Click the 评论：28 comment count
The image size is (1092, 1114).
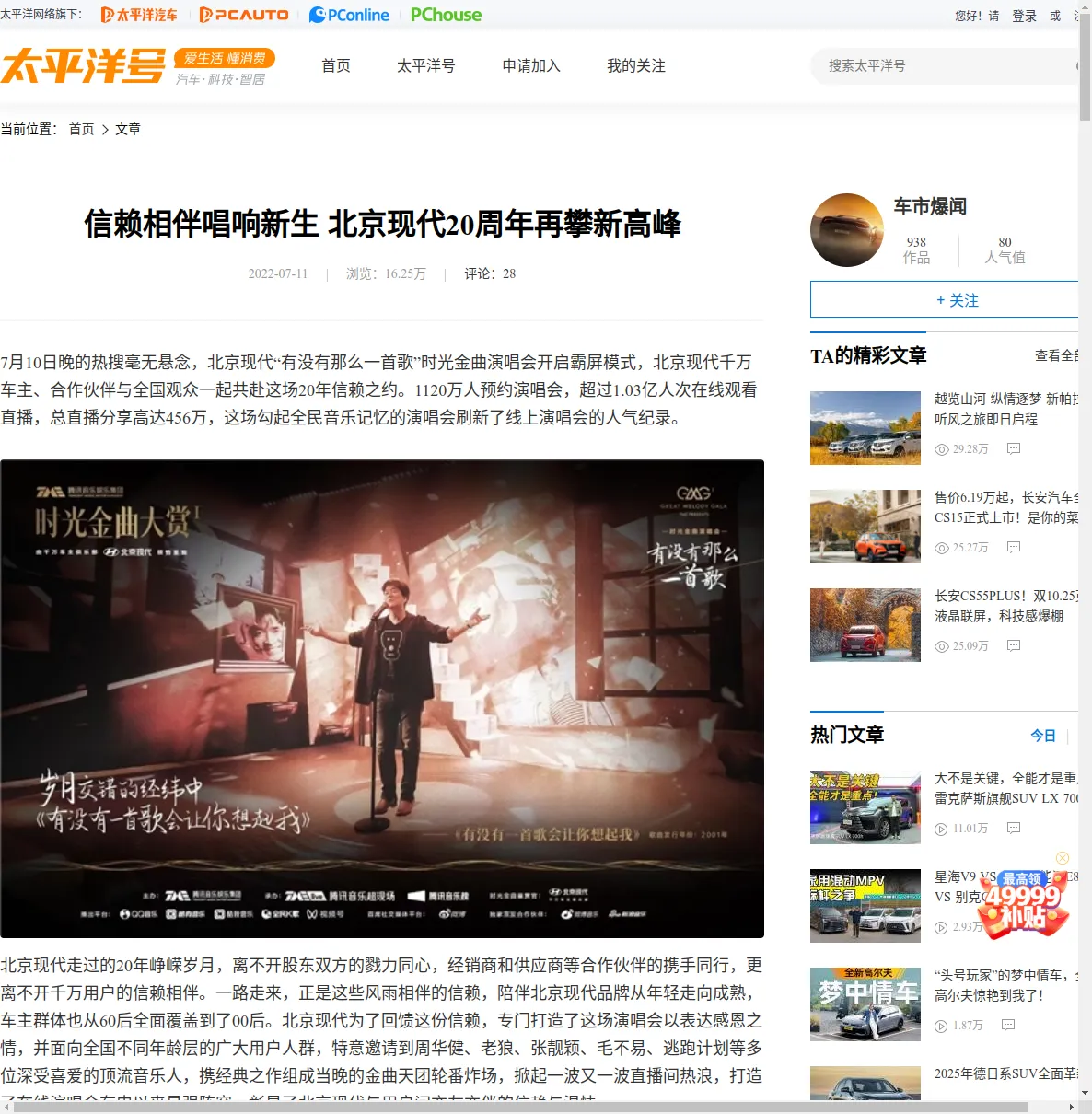[490, 274]
